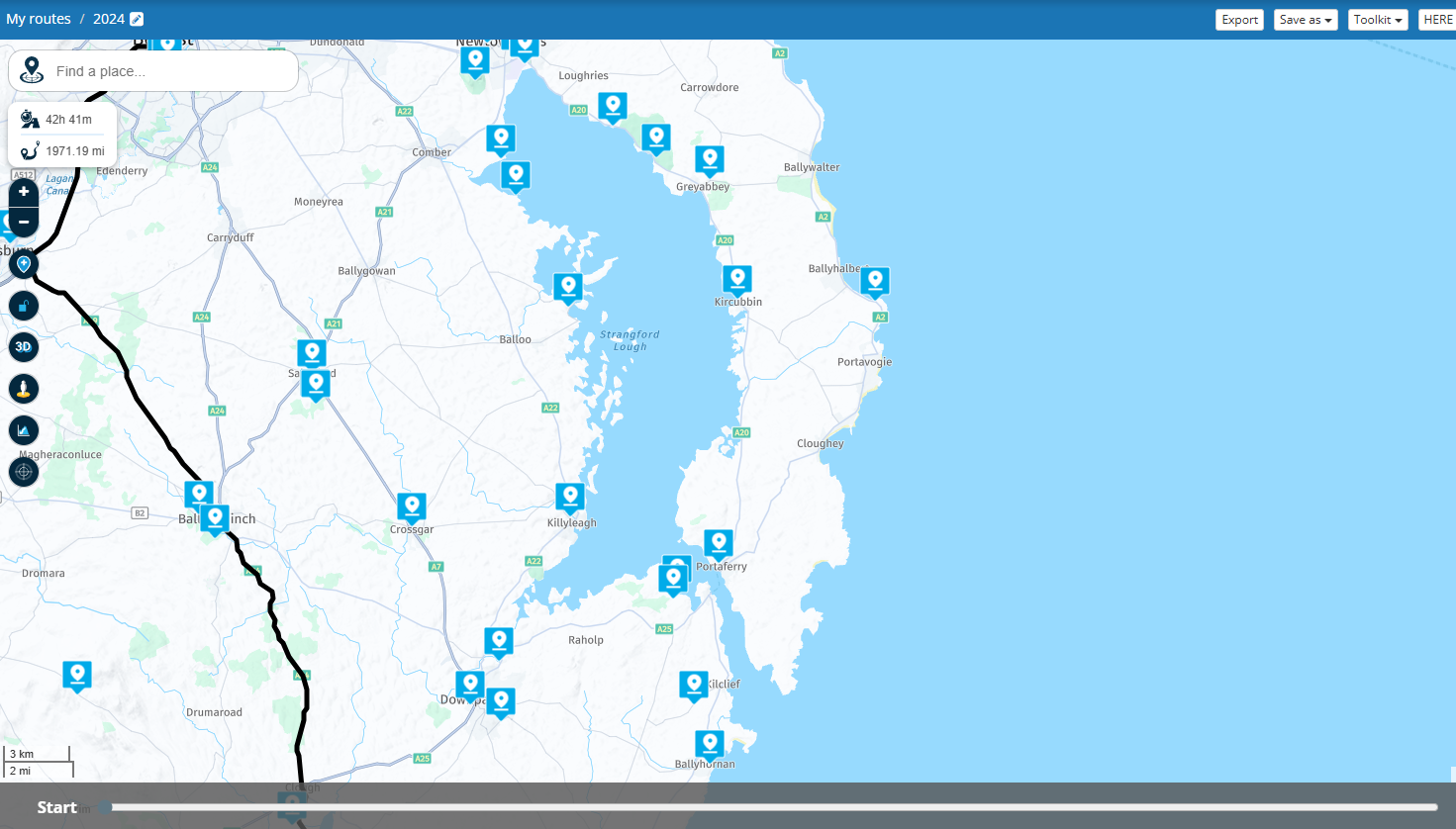Viewport: 1456px width, 829px height.
Task: Open the Toolkit dropdown menu
Action: coord(1377,20)
